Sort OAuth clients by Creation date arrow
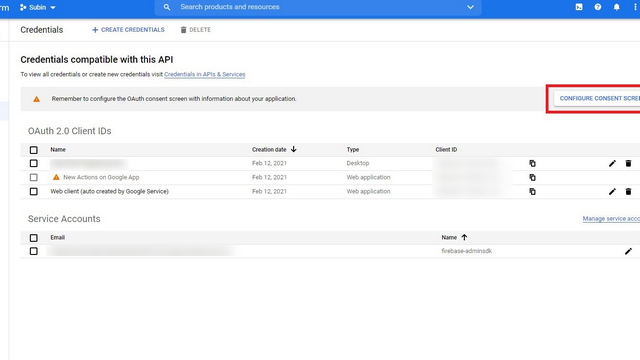640x360 pixels. [x=293, y=149]
